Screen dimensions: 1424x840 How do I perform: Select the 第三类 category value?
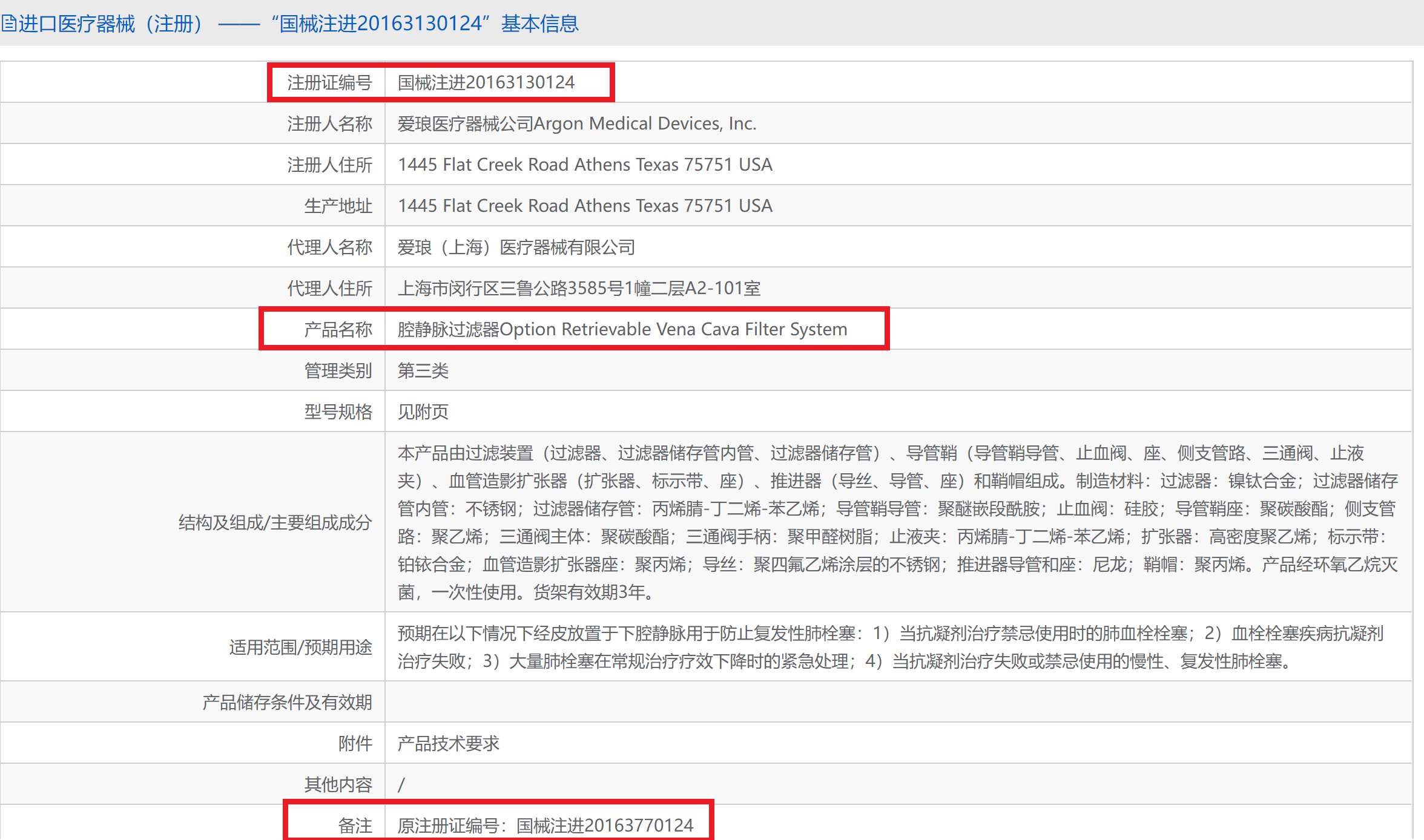(x=423, y=370)
